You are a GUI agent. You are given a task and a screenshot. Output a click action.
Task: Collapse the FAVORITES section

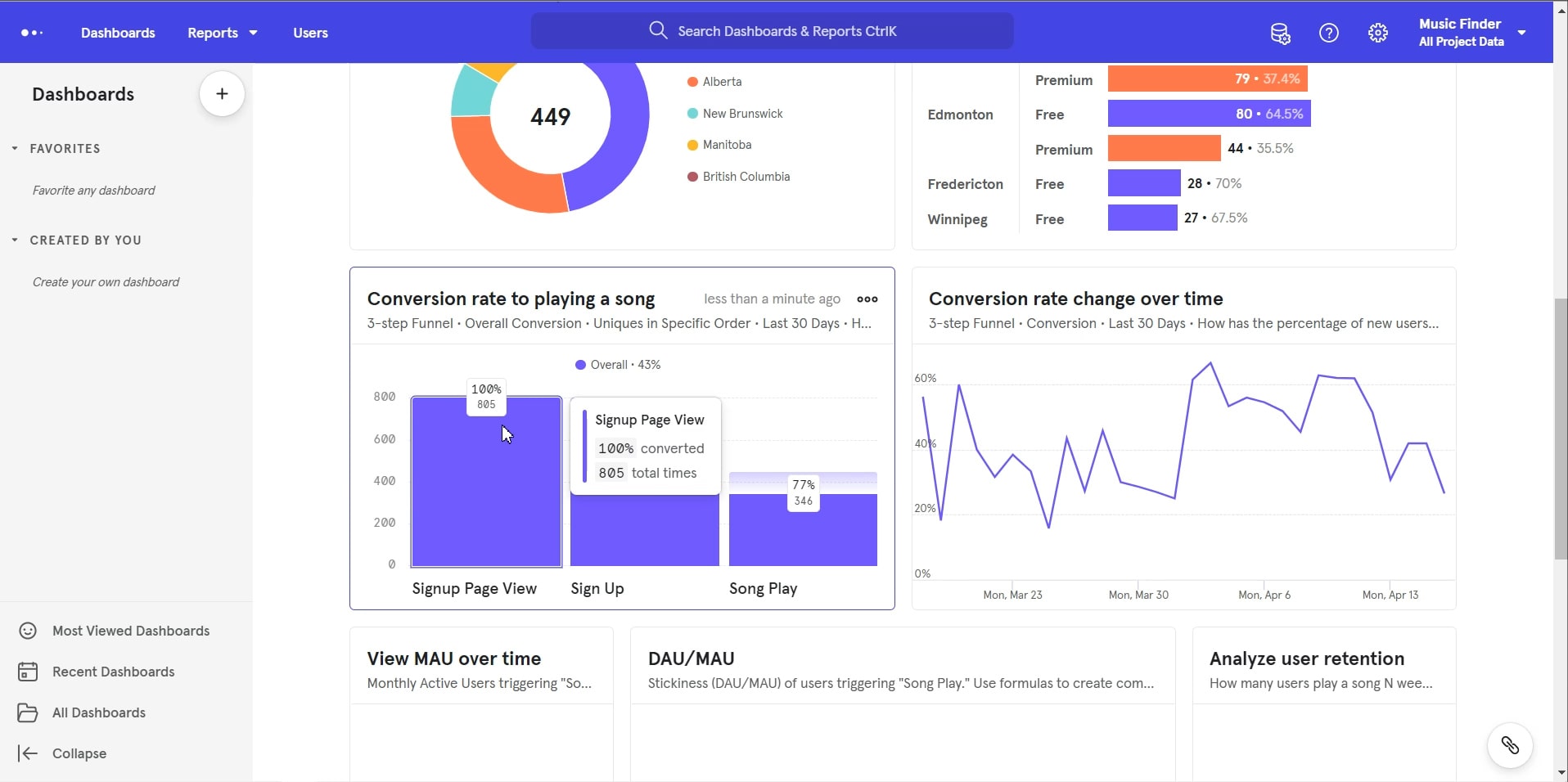(13, 148)
